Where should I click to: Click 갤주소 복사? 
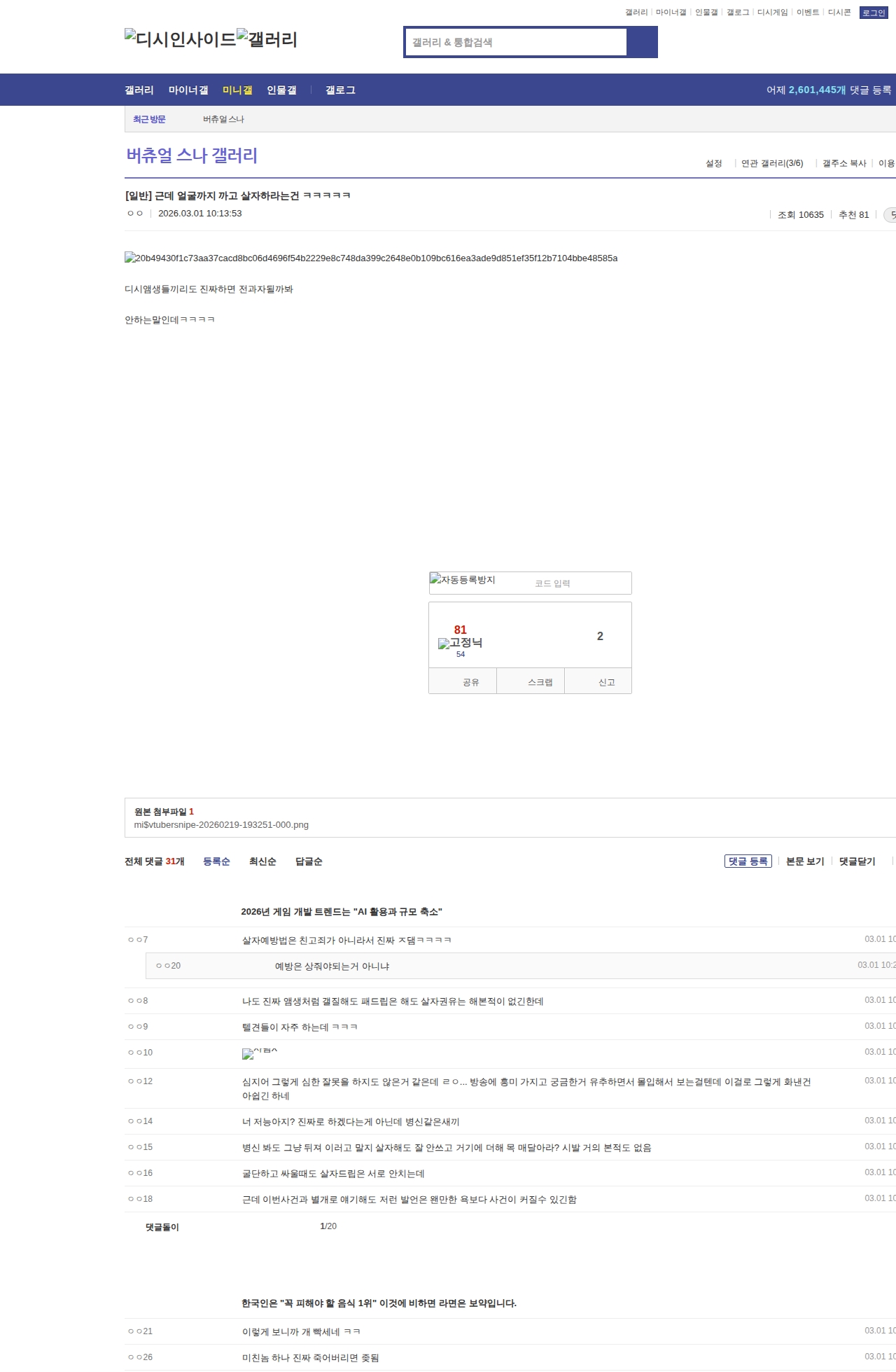(x=844, y=163)
